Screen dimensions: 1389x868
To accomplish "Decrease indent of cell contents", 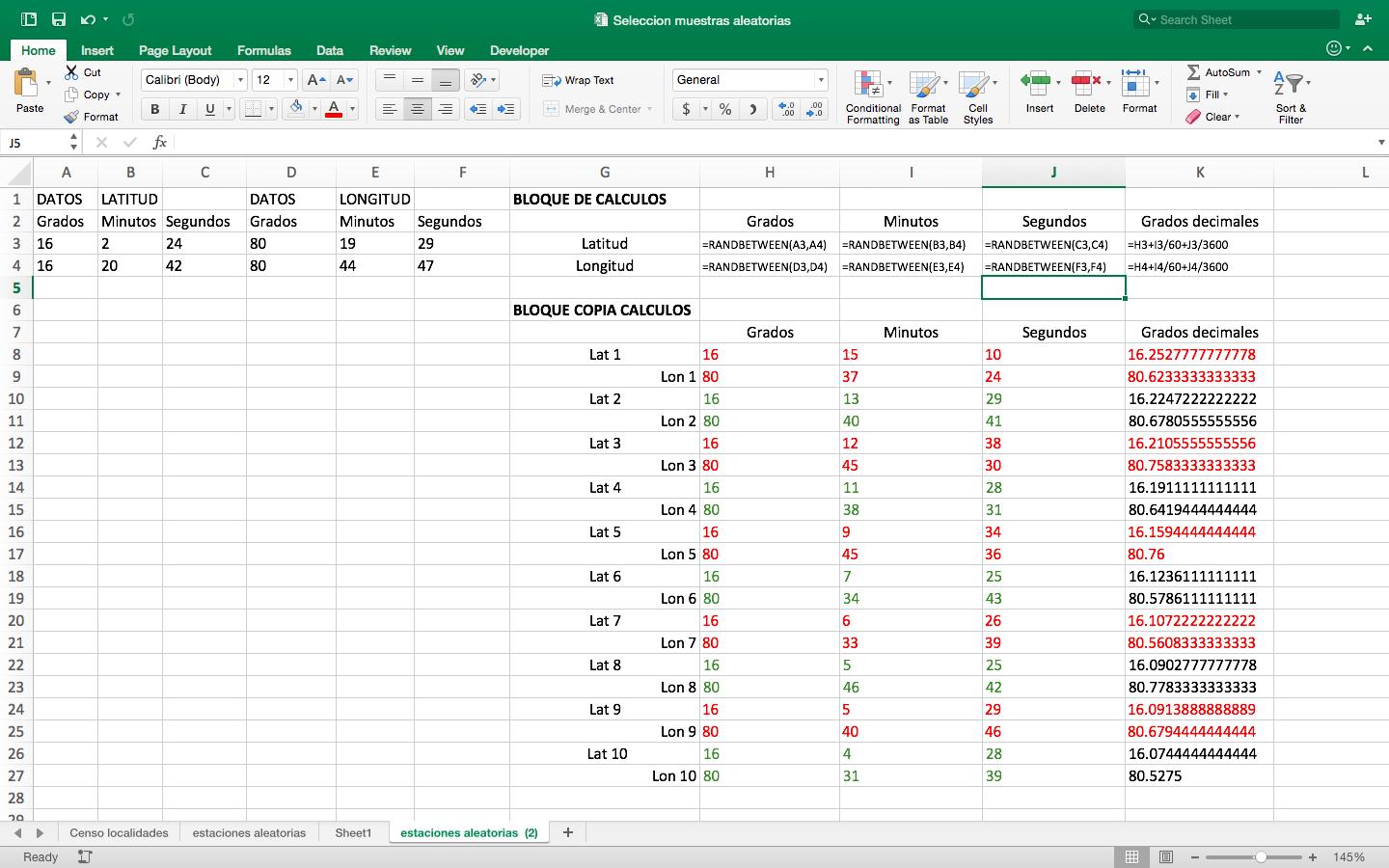I will click(x=477, y=109).
